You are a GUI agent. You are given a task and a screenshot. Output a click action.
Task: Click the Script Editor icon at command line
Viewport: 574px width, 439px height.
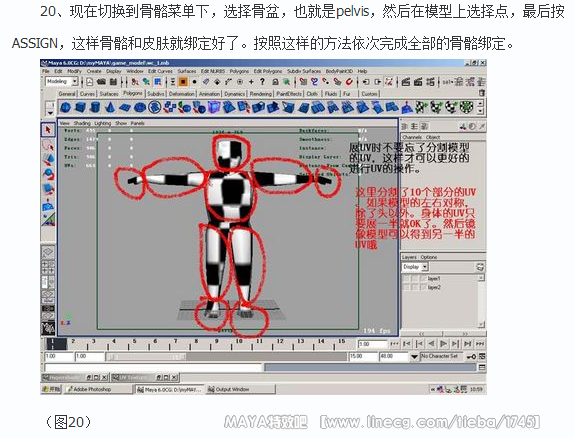click(482, 367)
